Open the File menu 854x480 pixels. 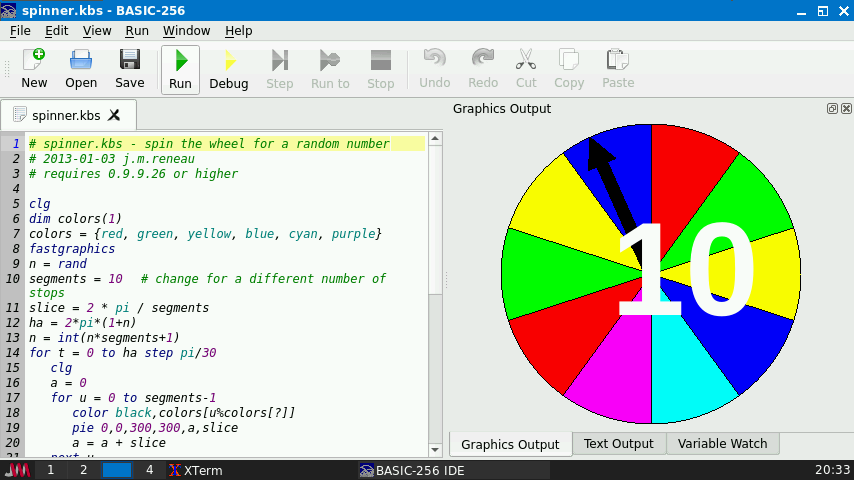[x=20, y=31]
